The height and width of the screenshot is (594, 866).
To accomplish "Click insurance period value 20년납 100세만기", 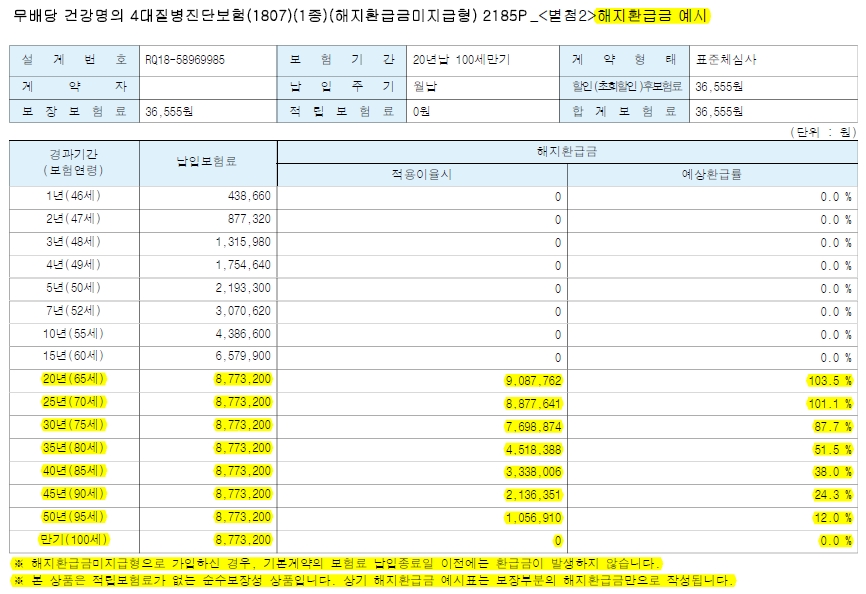I will click(x=461, y=60).
